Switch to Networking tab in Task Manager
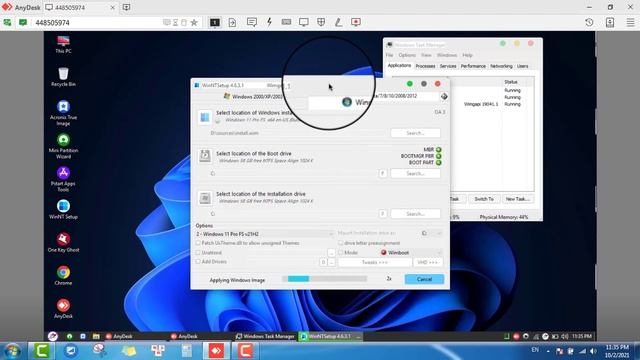 tap(501, 66)
